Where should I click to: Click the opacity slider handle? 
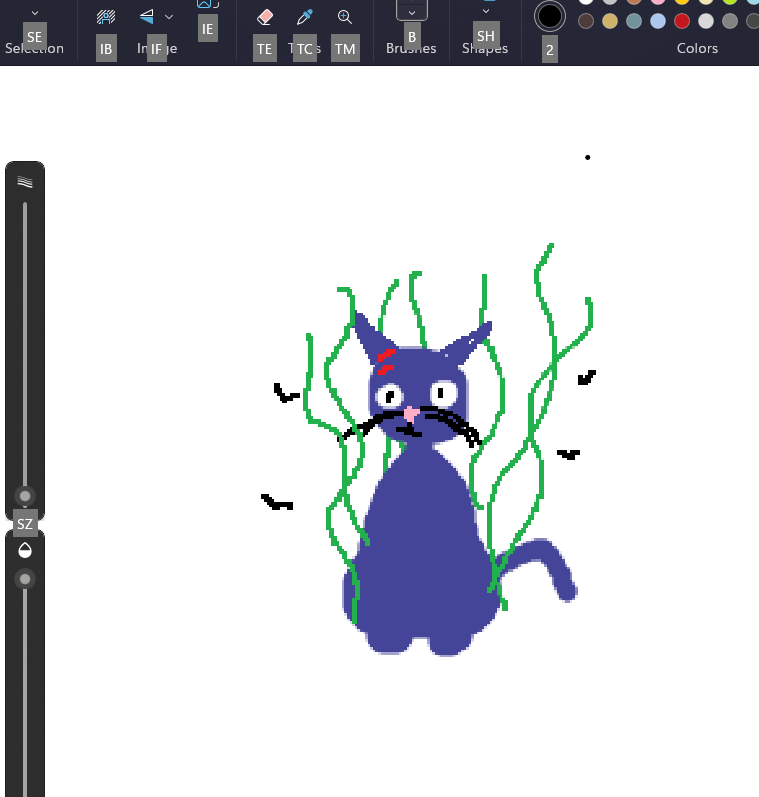coord(25,579)
